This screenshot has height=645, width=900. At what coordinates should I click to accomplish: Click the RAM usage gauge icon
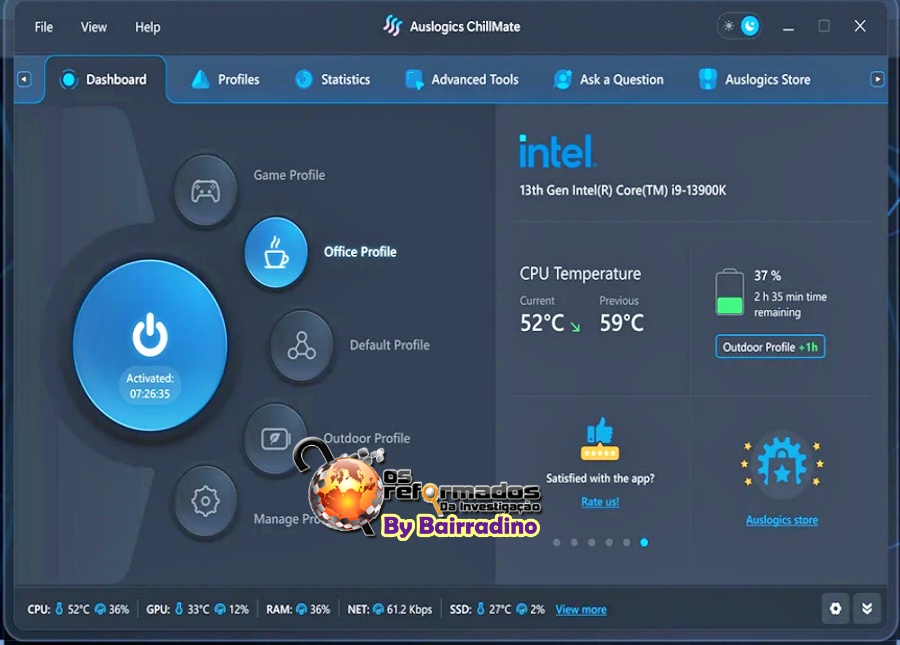(301, 609)
